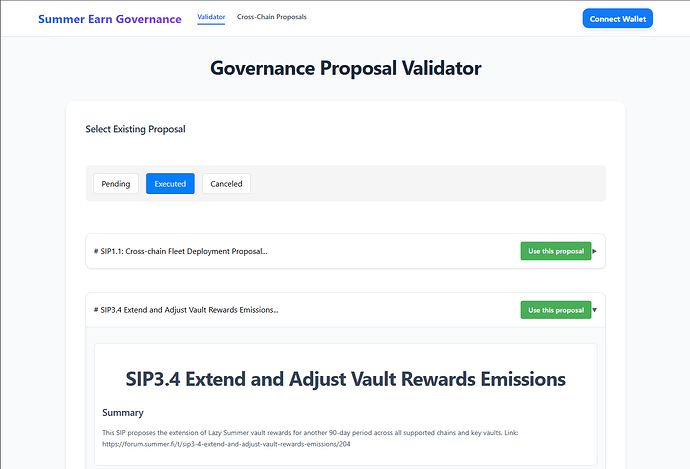
Task: Click the Select Existing Proposal label
Action: (135, 129)
